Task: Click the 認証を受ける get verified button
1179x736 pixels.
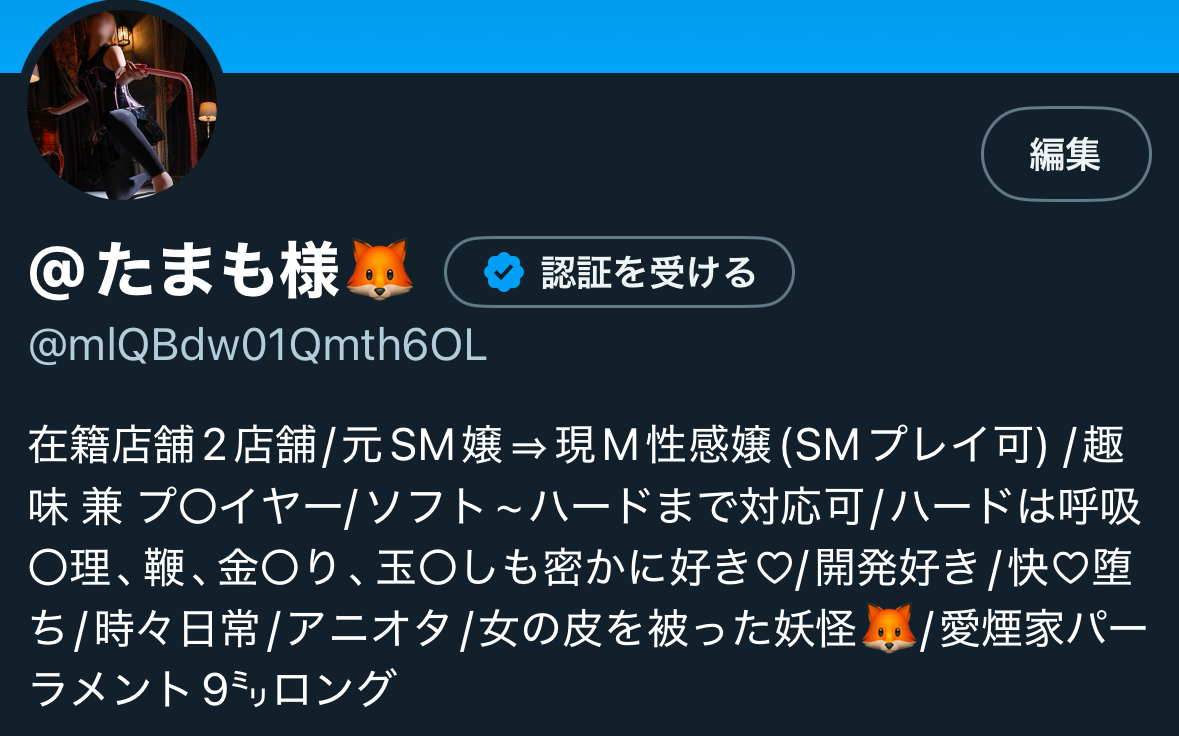Action: point(619,272)
